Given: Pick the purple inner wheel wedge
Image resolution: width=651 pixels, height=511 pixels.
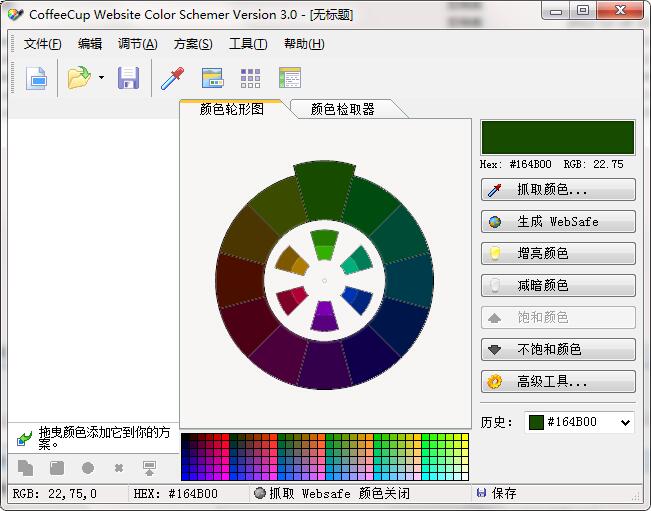Looking at the screenshot, I should pyautogui.click(x=324, y=317).
